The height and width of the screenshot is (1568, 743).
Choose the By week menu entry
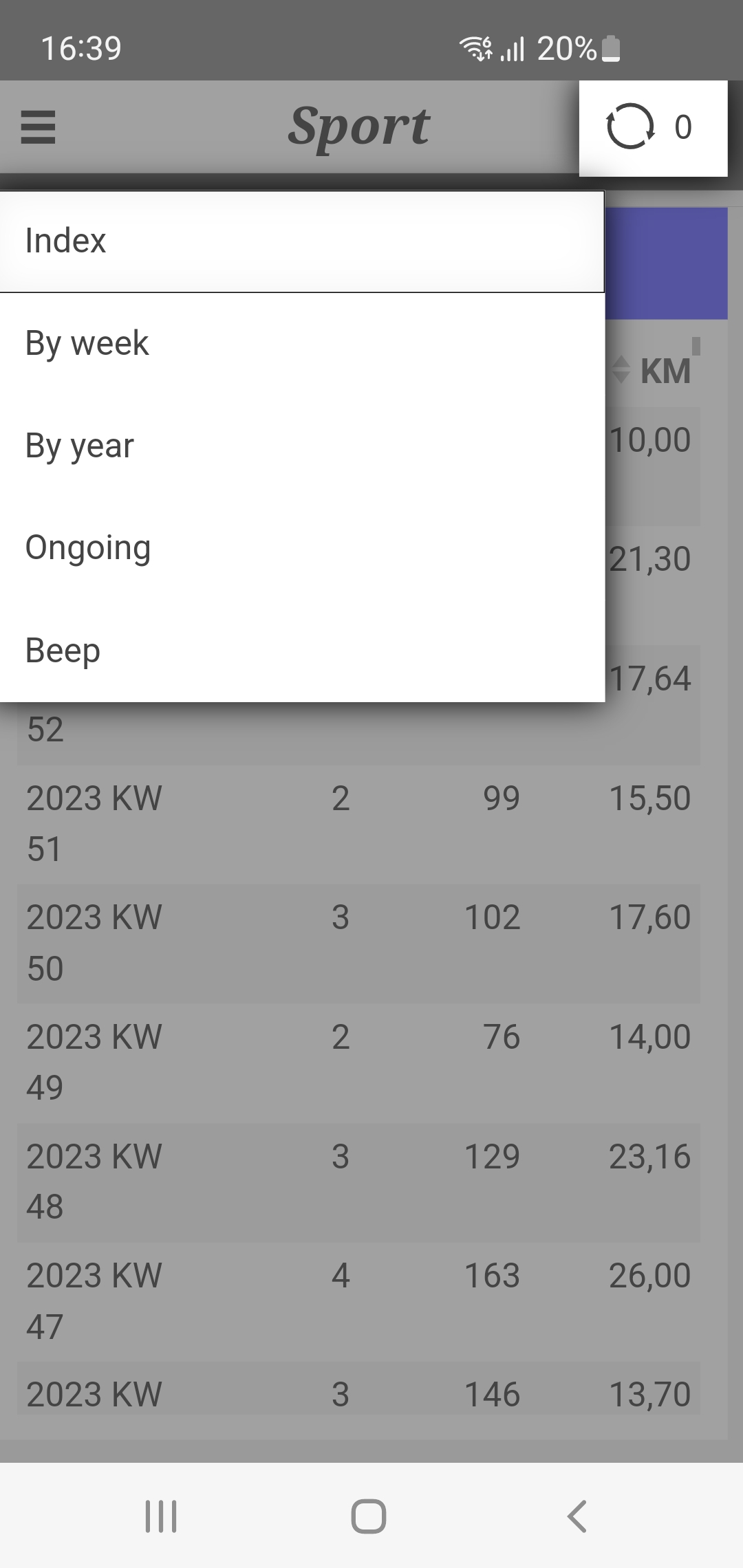pos(301,343)
